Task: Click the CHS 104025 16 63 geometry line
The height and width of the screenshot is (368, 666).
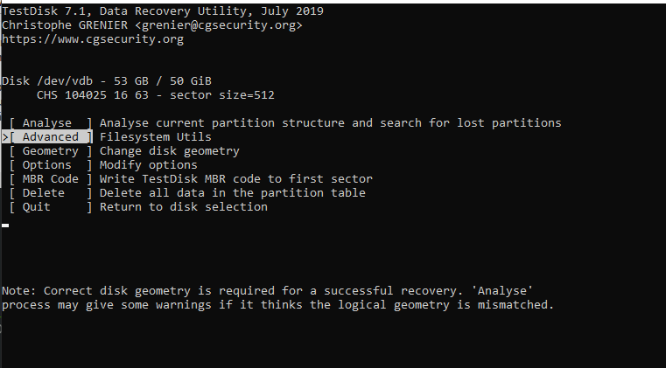Action: 155,95
